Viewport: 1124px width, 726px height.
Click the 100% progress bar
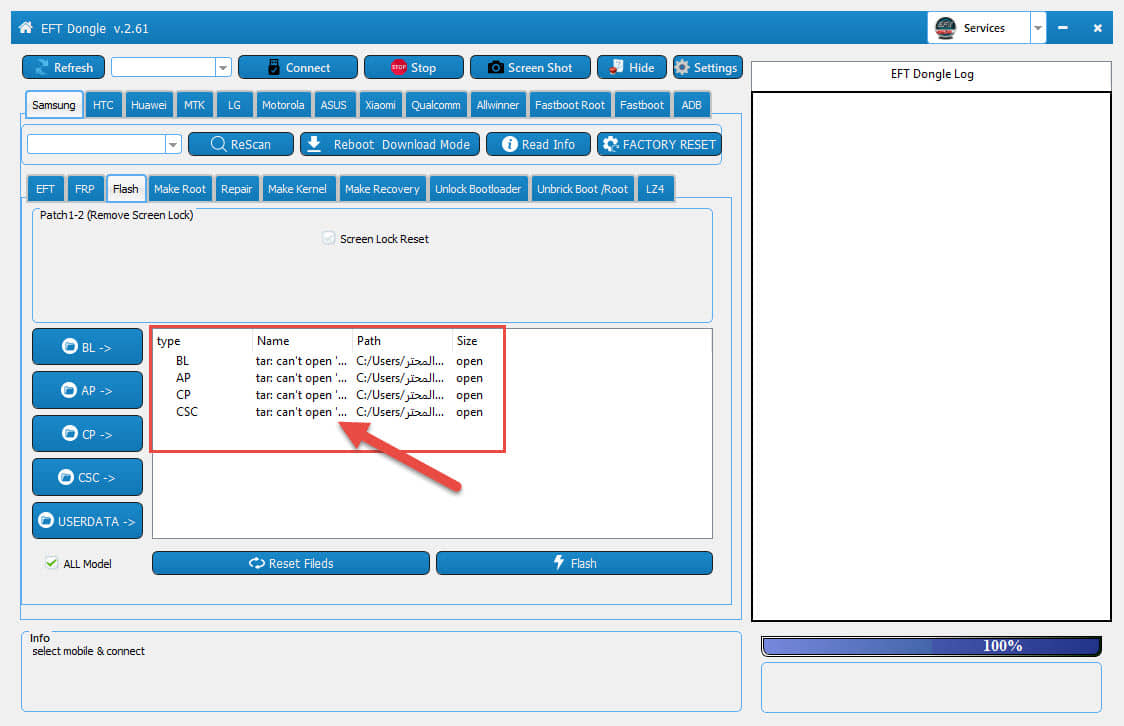tap(931, 646)
